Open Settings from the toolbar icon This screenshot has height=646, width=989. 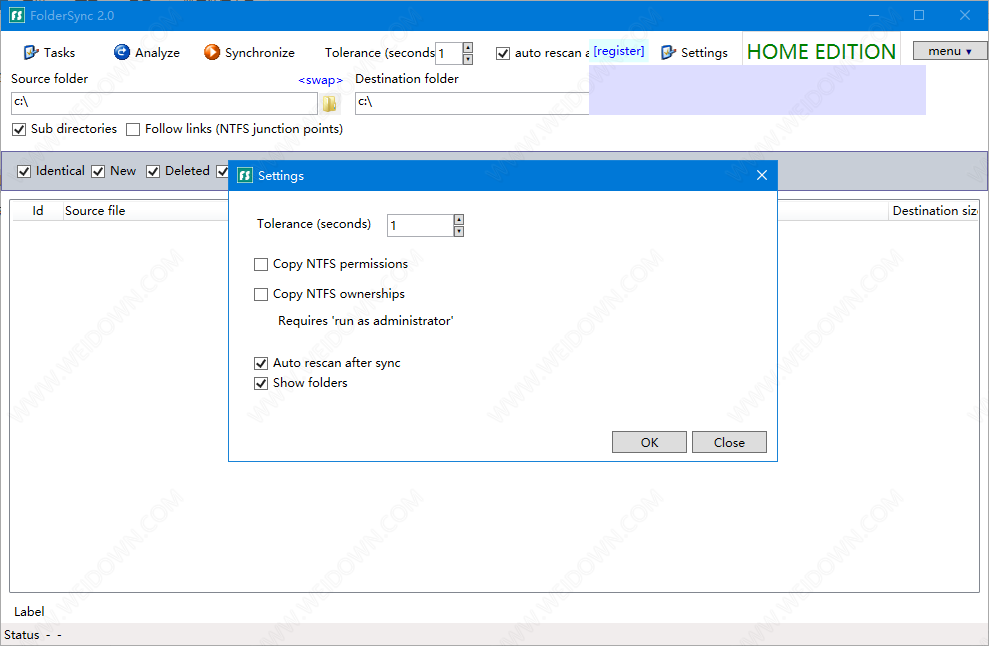tap(669, 52)
